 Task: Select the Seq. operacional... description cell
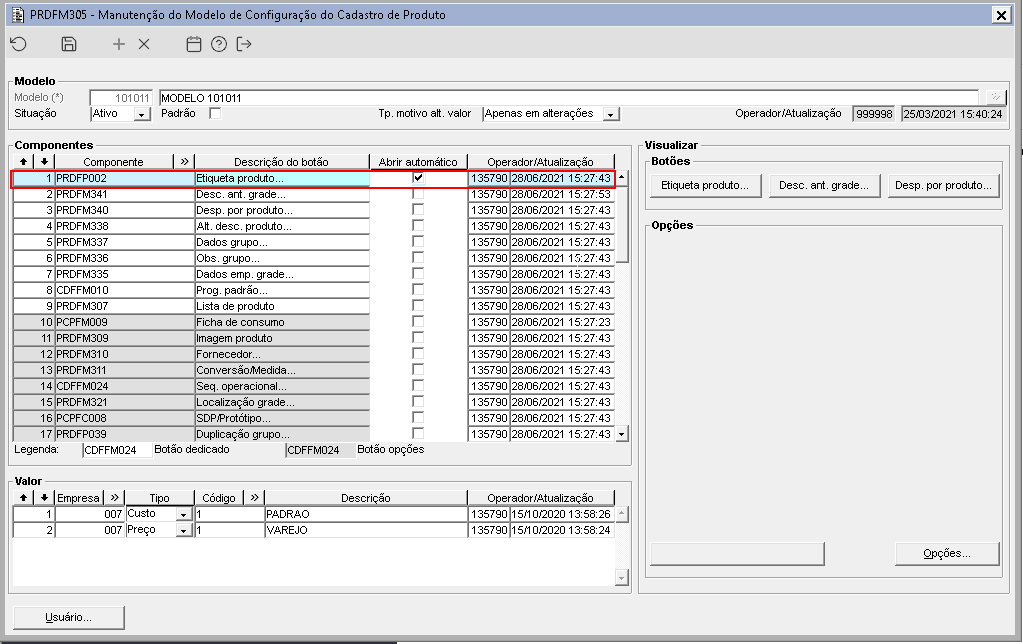[x=282, y=386]
